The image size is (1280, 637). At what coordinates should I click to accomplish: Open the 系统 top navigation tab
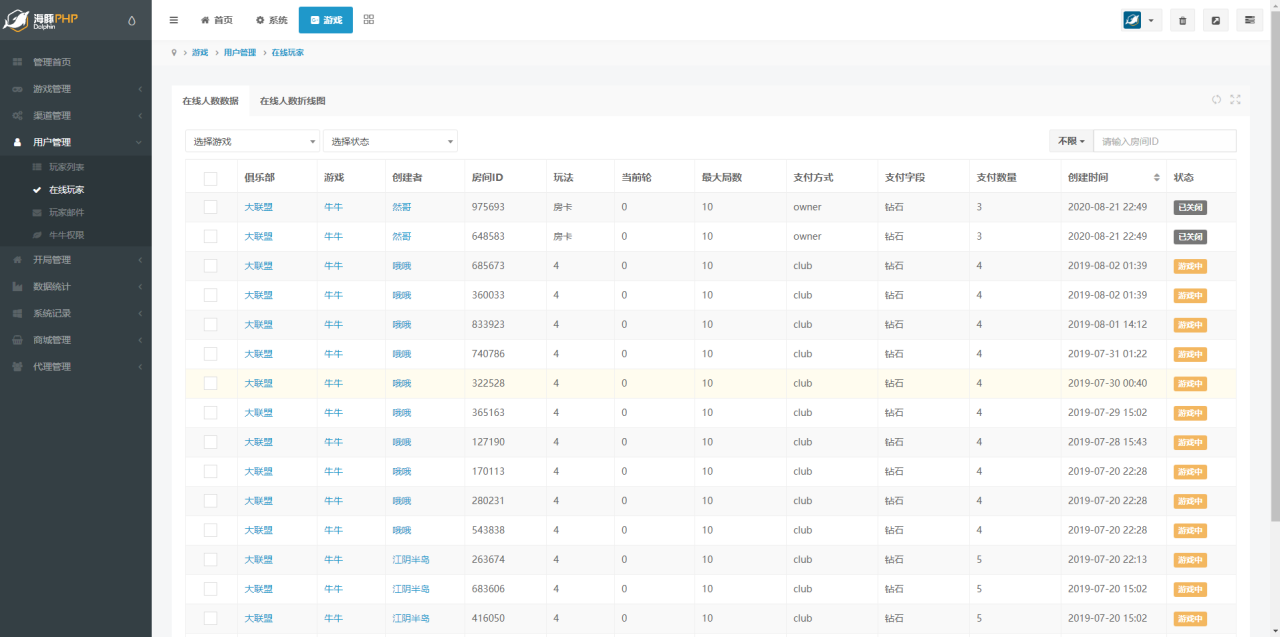coord(271,20)
